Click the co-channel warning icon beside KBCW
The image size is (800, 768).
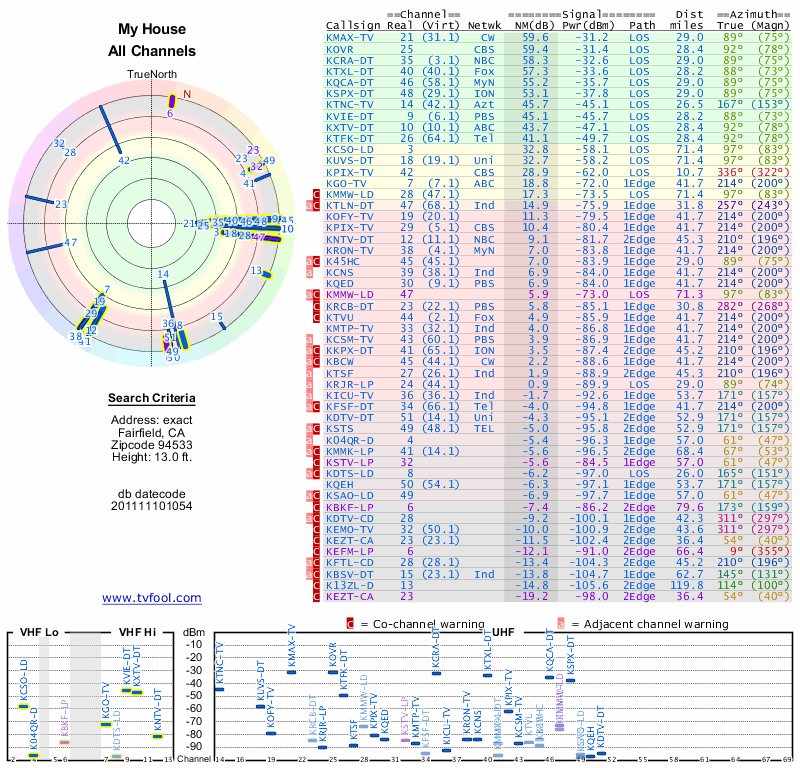click(318, 361)
